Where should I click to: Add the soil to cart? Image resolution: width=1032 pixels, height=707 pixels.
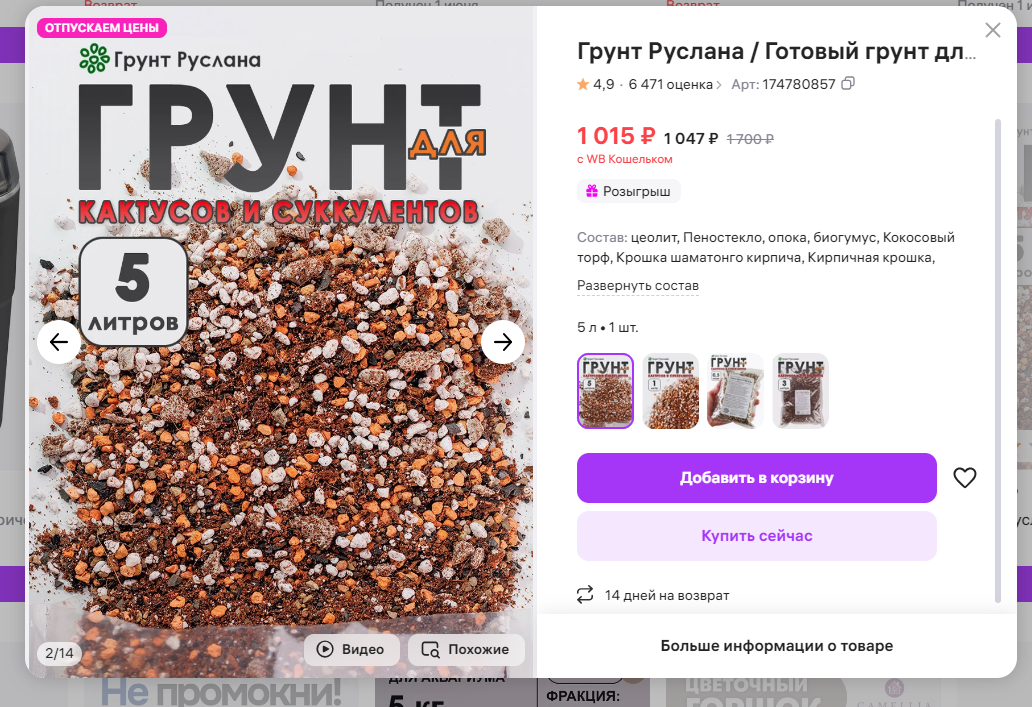[x=757, y=478]
